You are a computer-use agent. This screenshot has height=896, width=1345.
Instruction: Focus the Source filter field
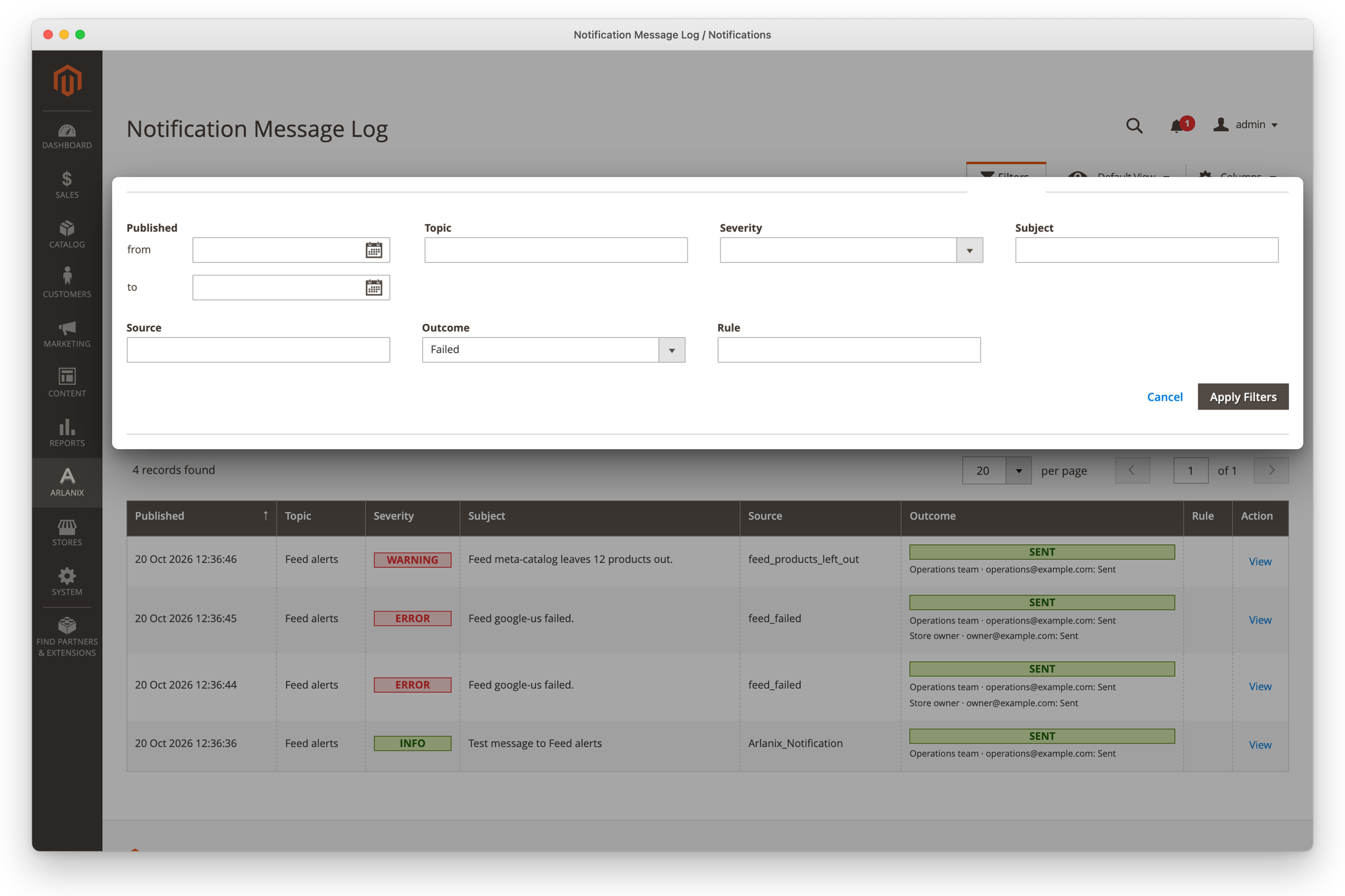(258, 350)
